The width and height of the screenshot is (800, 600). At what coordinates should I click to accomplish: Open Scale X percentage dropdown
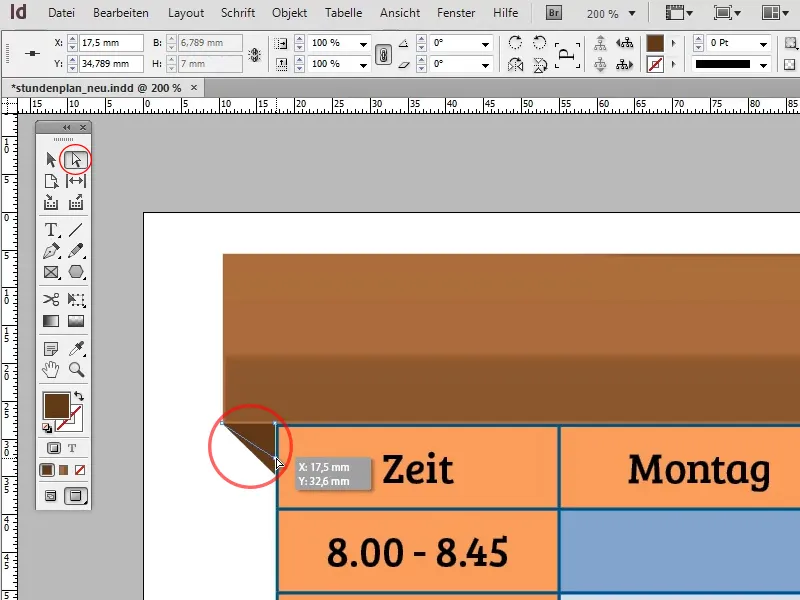click(363, 44)
